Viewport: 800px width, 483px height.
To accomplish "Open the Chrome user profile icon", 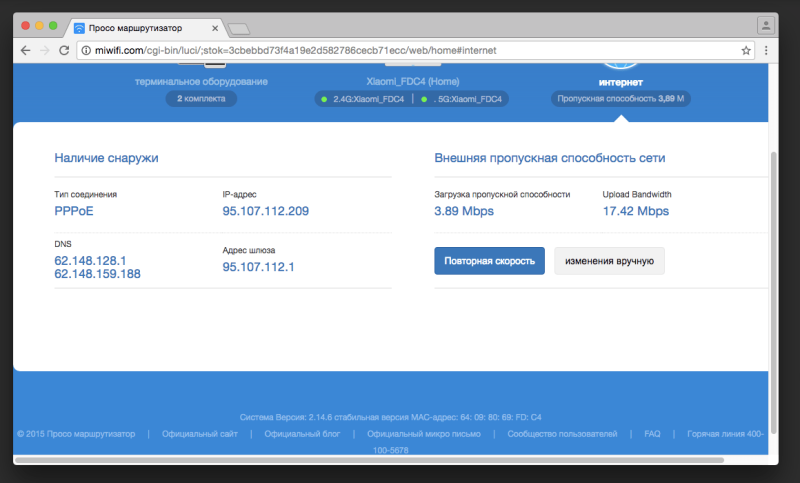I will tap(766, 25).
